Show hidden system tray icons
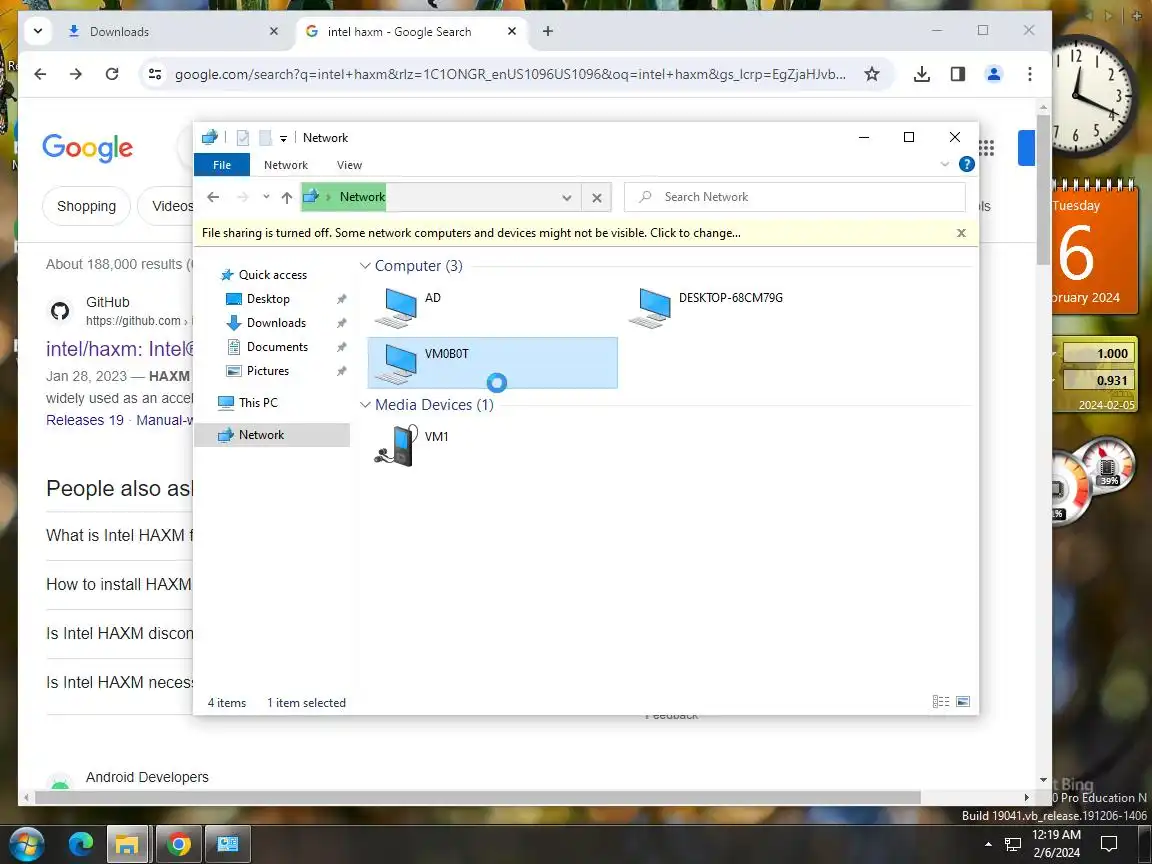 [988, 844]
